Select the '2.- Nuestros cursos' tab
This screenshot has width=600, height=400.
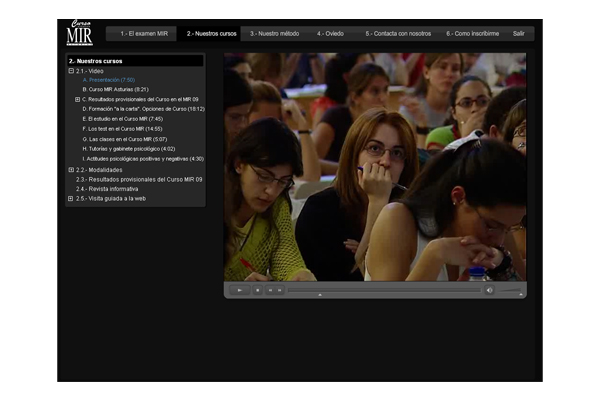[211, 34]
